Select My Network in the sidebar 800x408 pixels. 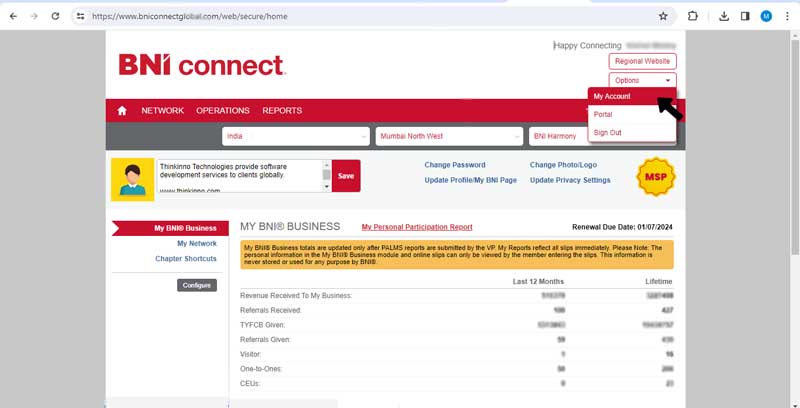pyautogui.click(x=196, y=243)
